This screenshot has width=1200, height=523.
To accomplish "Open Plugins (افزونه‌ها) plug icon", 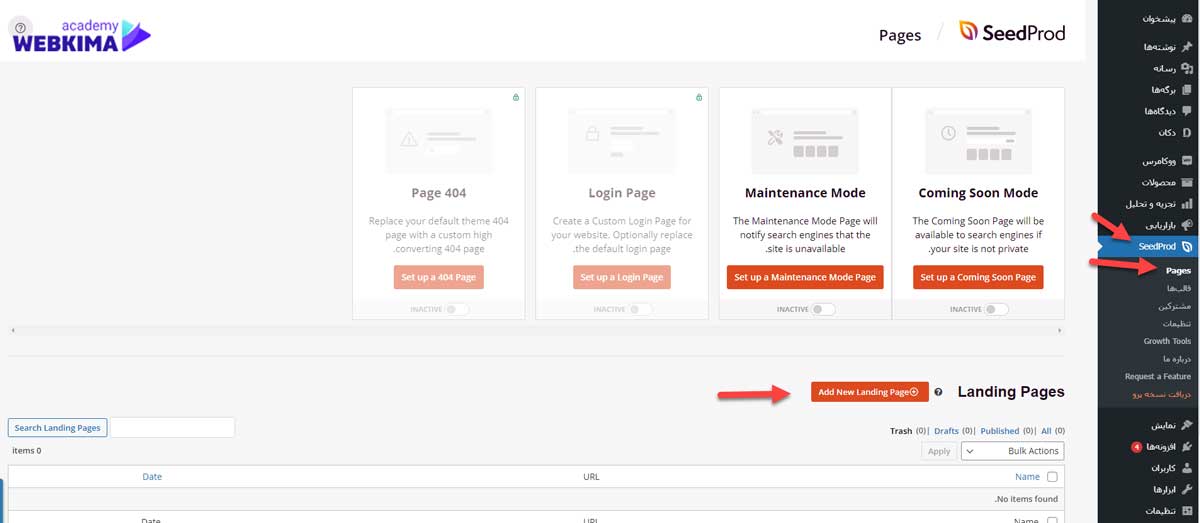I will (x=1186, y=446).
